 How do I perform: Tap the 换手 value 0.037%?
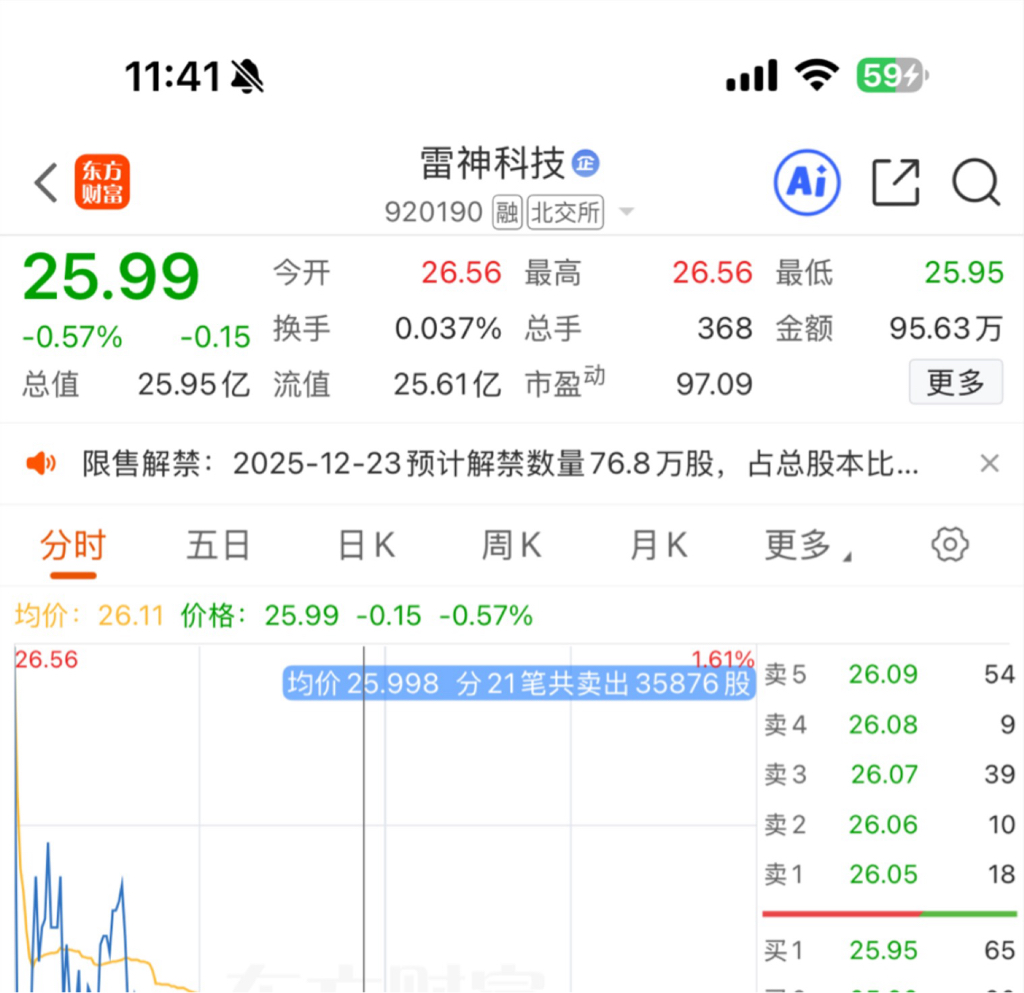(x=448, y=328)
